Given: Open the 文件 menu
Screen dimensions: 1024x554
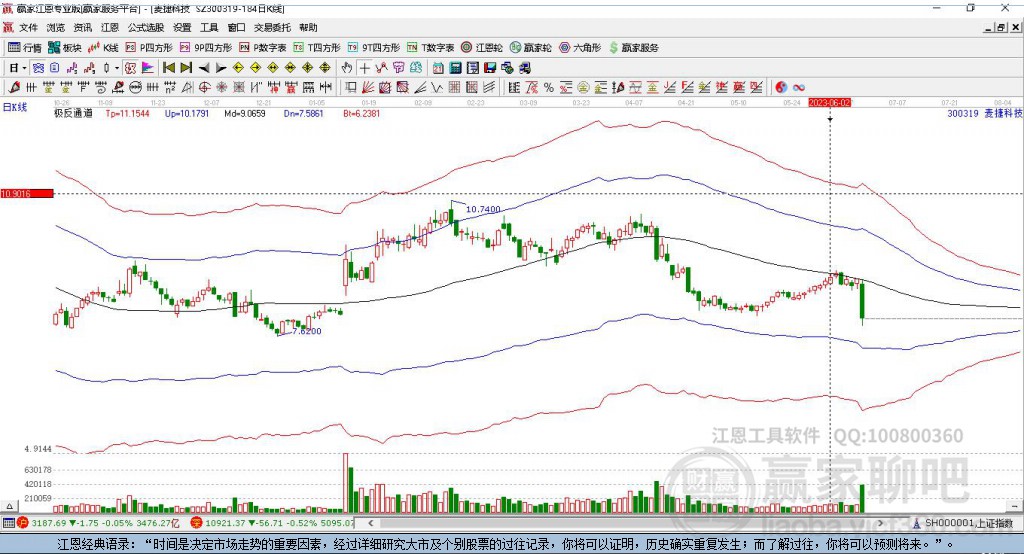Looking at the screenshot, I should tap(28, 27).
